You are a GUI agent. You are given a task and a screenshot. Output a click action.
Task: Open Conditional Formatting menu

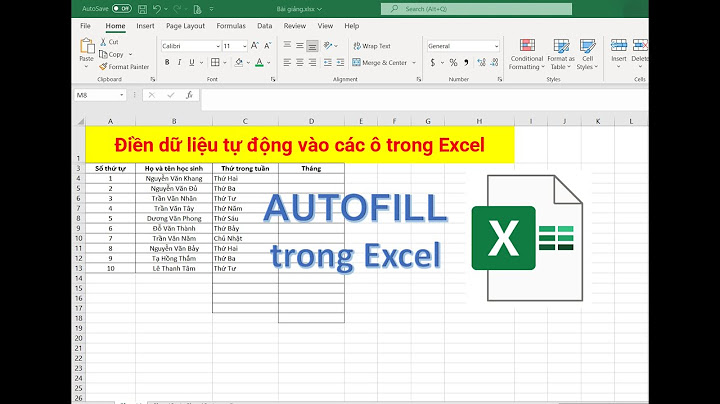click(x=527, y=54)
